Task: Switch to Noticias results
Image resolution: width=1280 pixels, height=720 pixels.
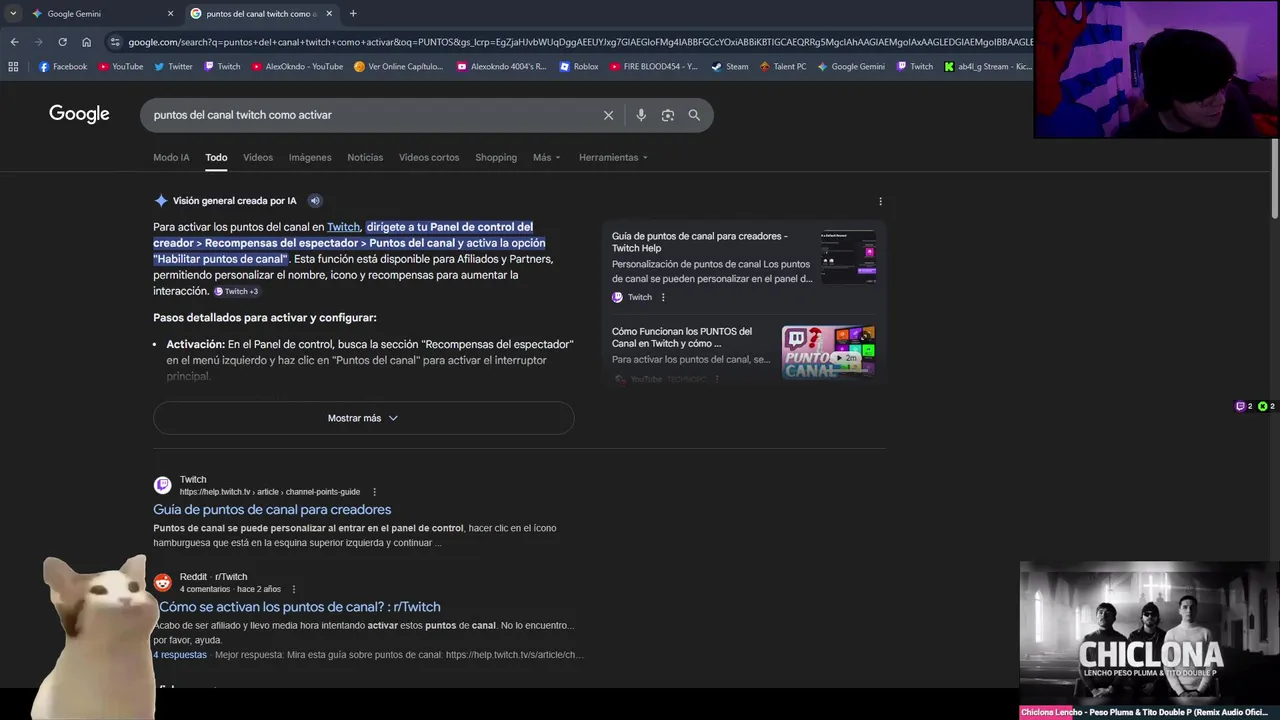Action: (x=365, y=157)
